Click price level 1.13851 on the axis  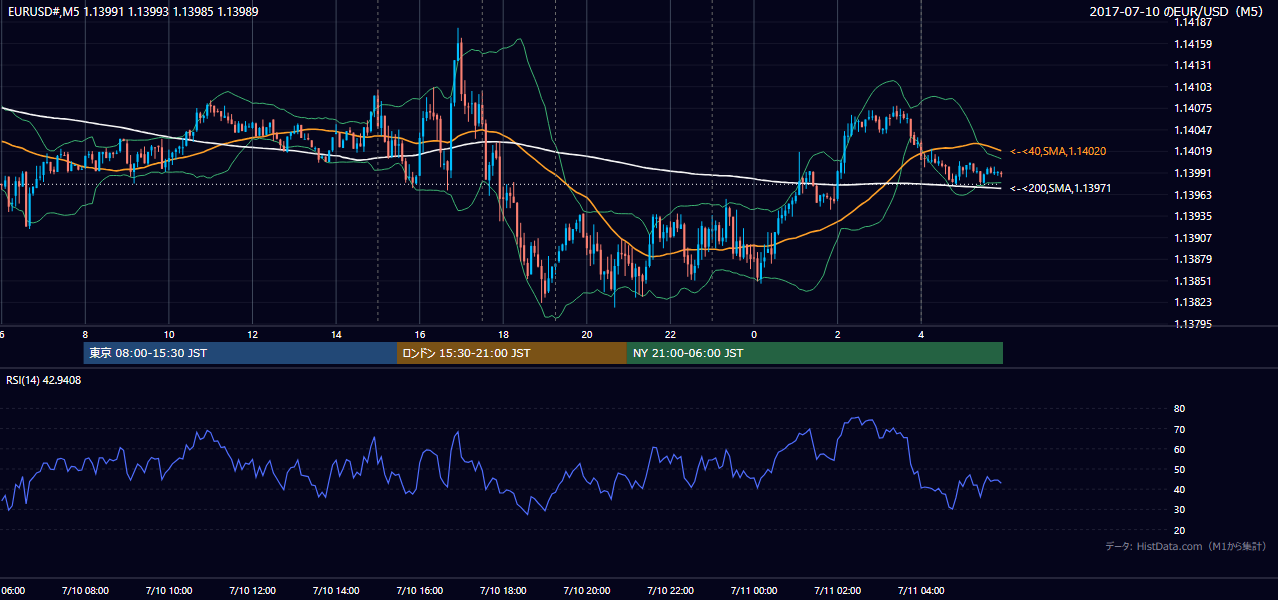point(1192,281)
